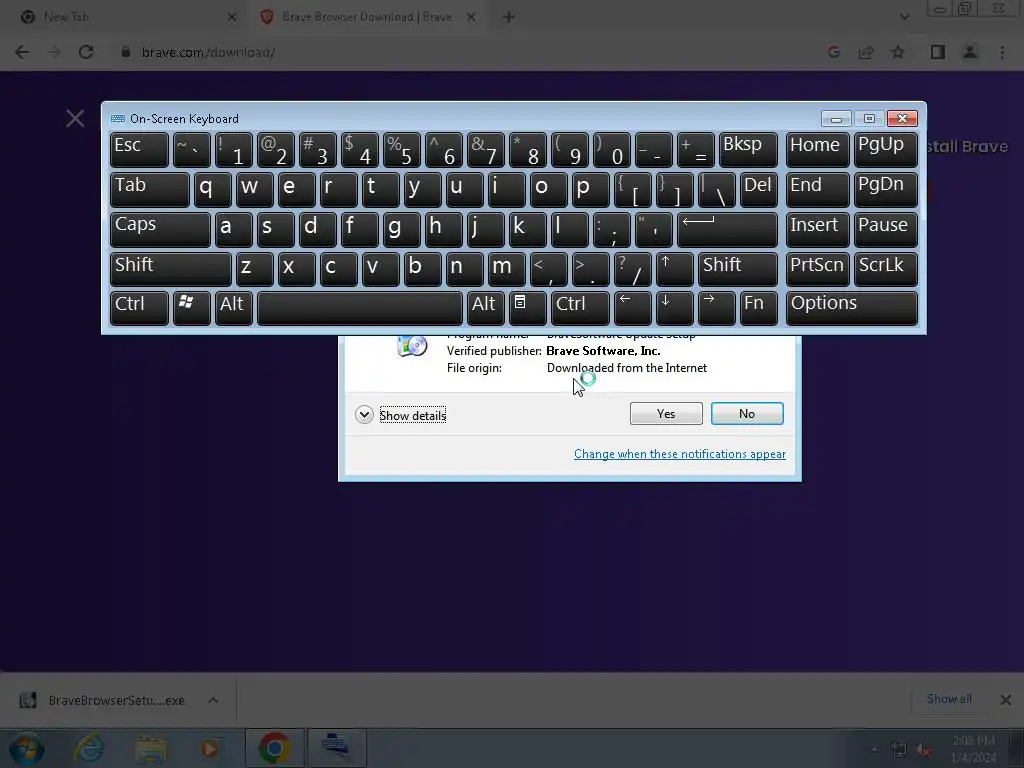Open the Windows Start menu
The width and height of the screenshot is (1024, 768).
point(27,748)
